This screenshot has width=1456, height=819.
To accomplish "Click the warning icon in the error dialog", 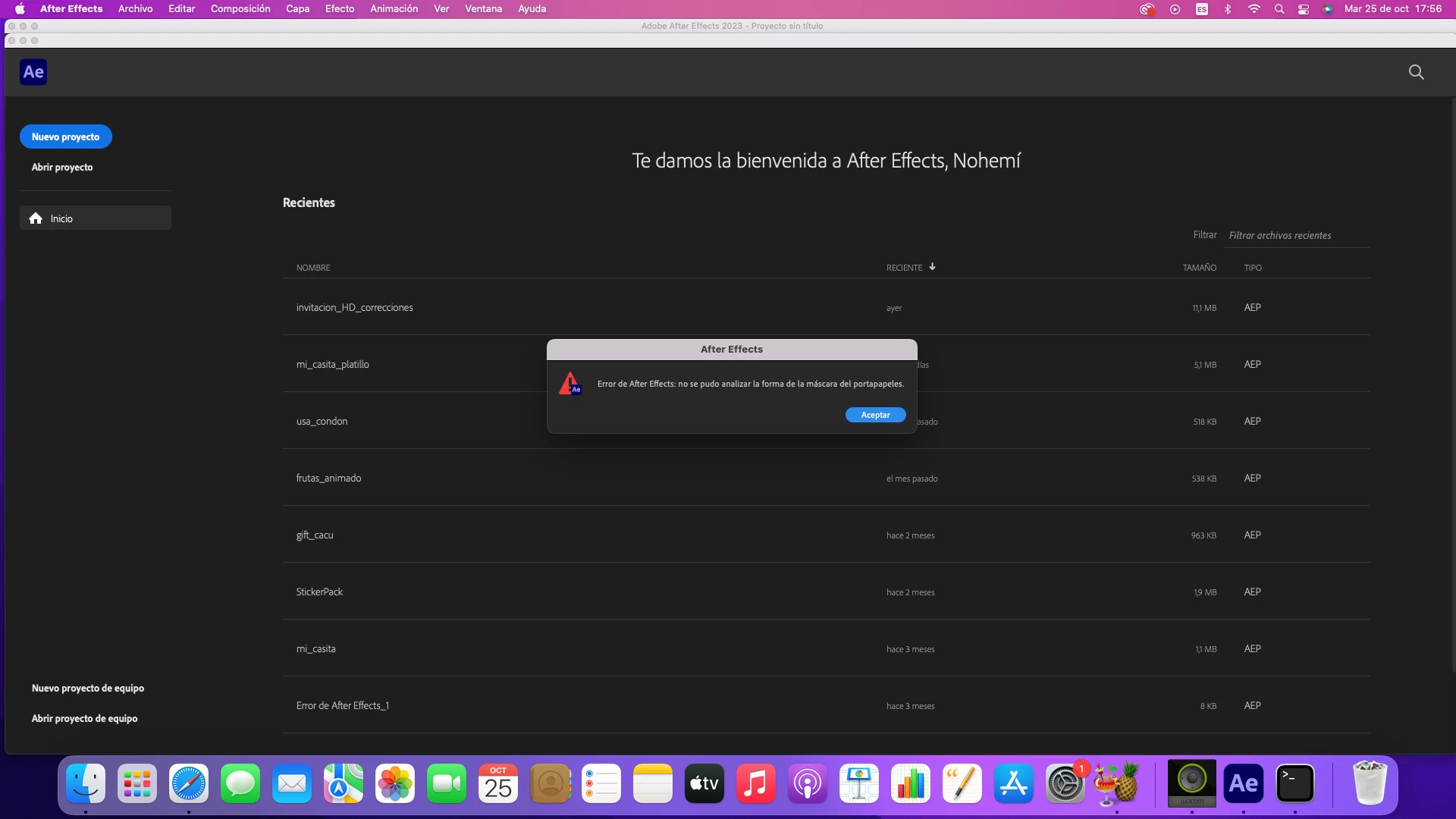I will tap(570, 384).
